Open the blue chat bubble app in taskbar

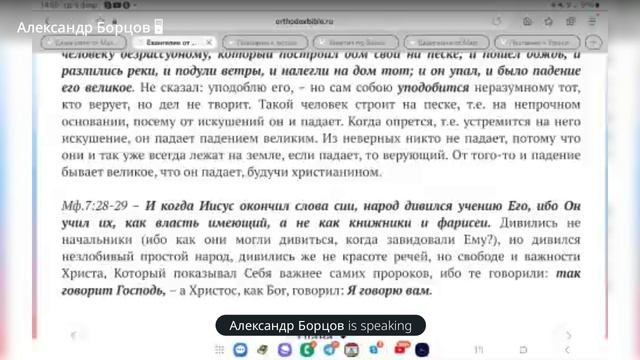240,349
